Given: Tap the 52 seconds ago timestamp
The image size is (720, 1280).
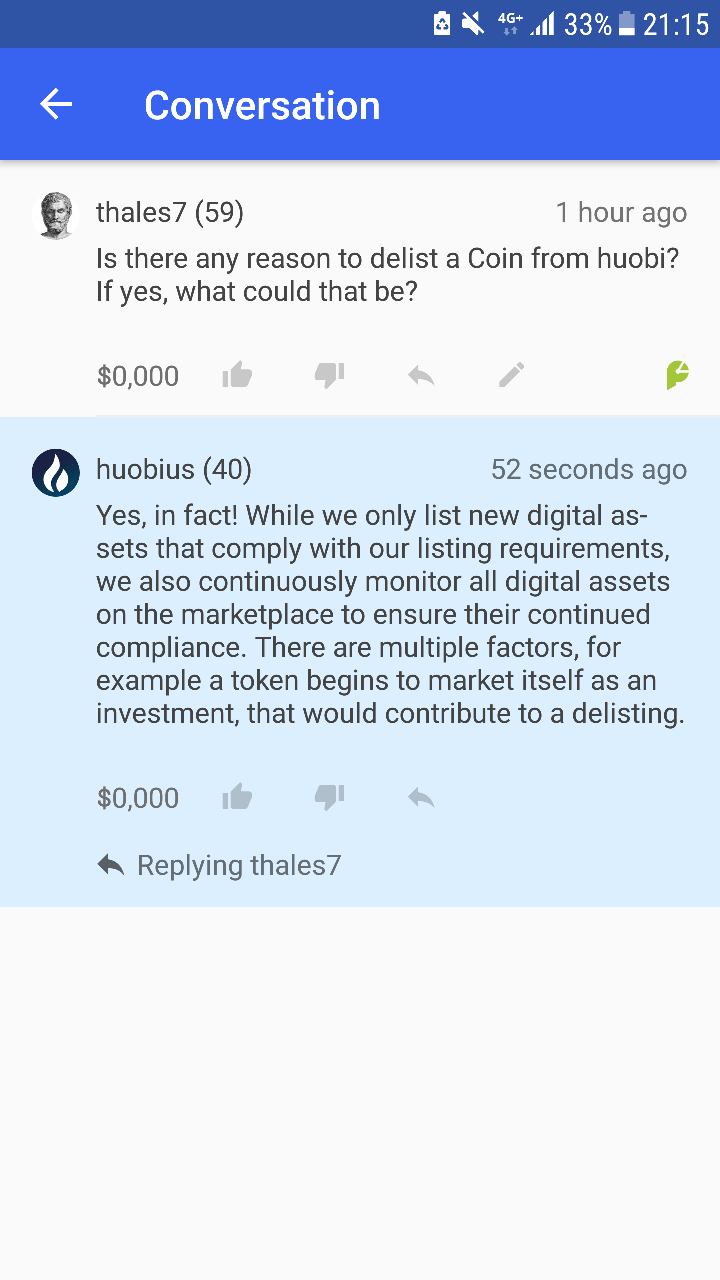Looking at the screenshot, I should coord(589,469).
